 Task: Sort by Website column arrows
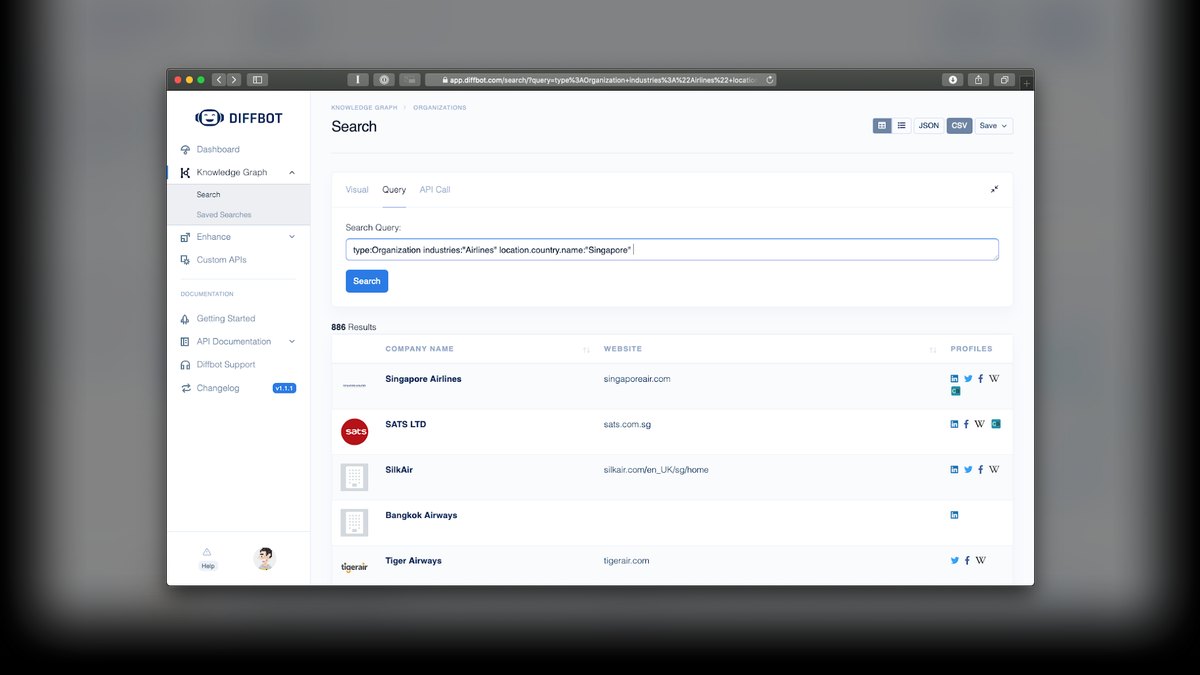tap(932, 349)
